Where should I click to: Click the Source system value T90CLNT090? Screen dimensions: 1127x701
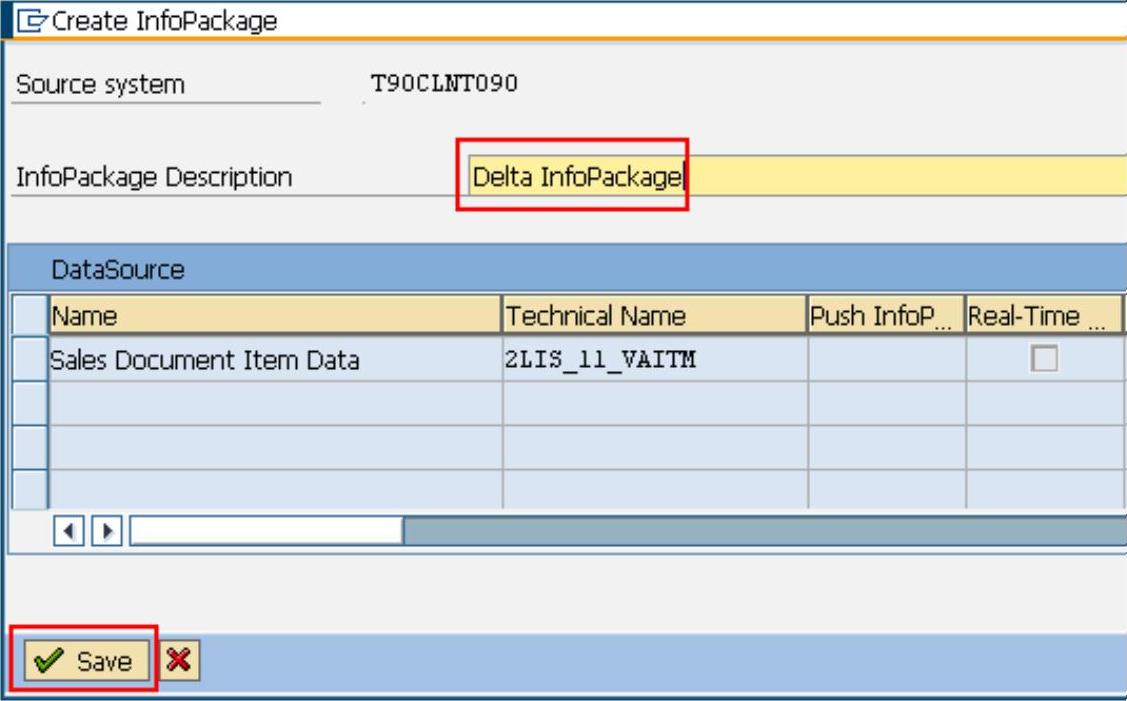point(444,83)
